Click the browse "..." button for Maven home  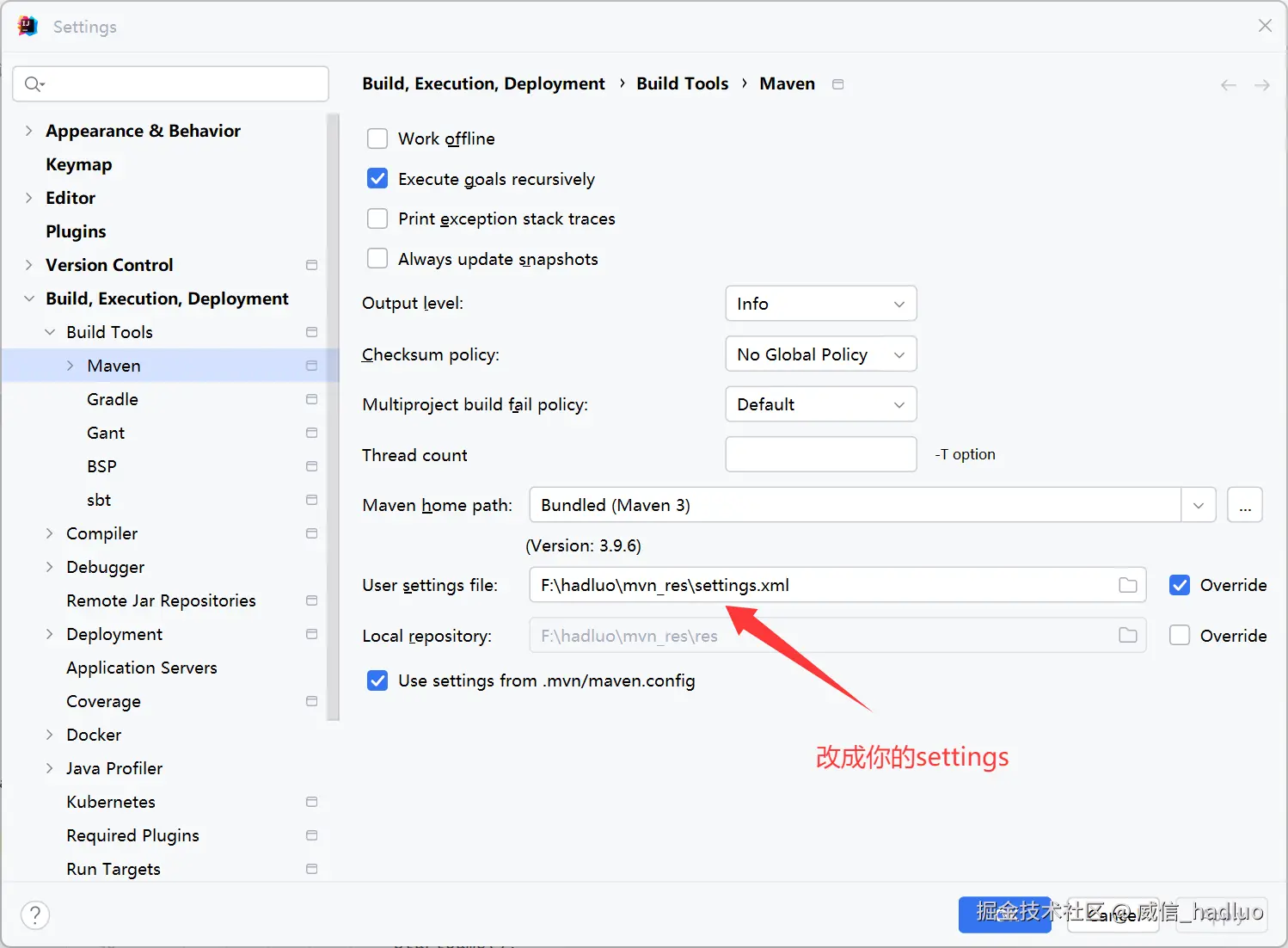[1245, 505]
